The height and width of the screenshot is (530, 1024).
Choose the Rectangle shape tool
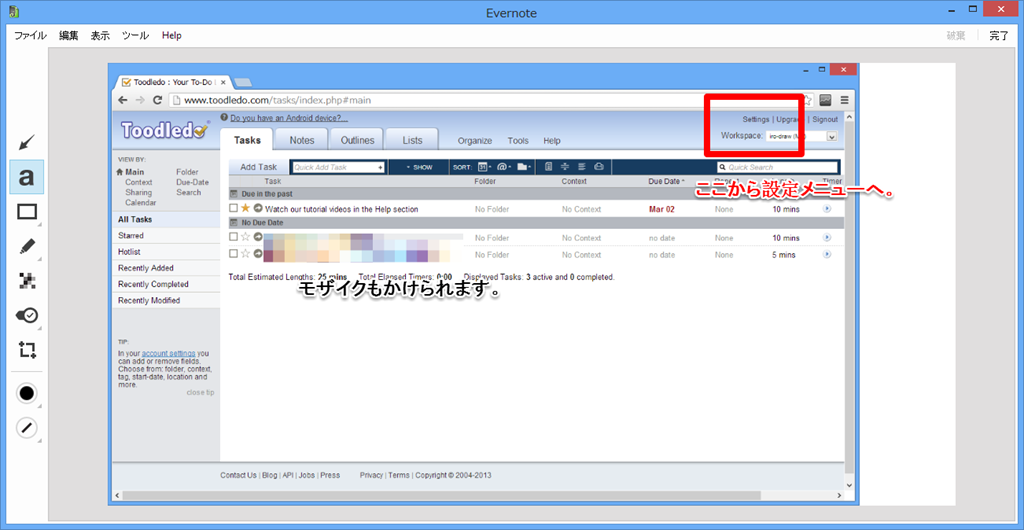27,211
